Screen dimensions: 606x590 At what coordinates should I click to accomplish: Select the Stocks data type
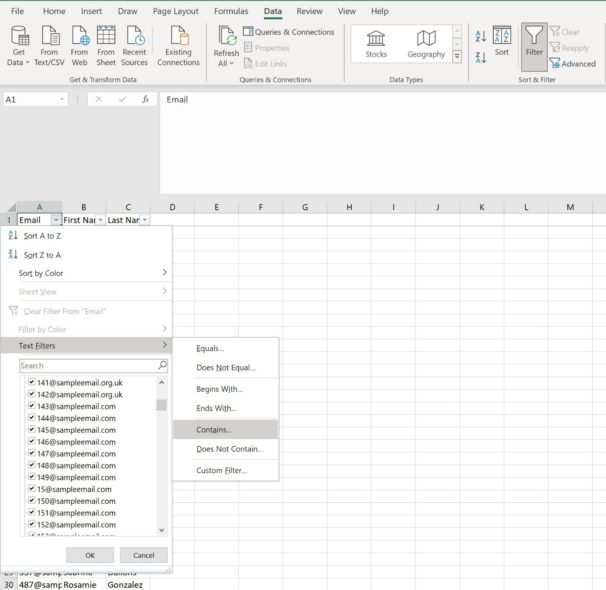[376, 42]
